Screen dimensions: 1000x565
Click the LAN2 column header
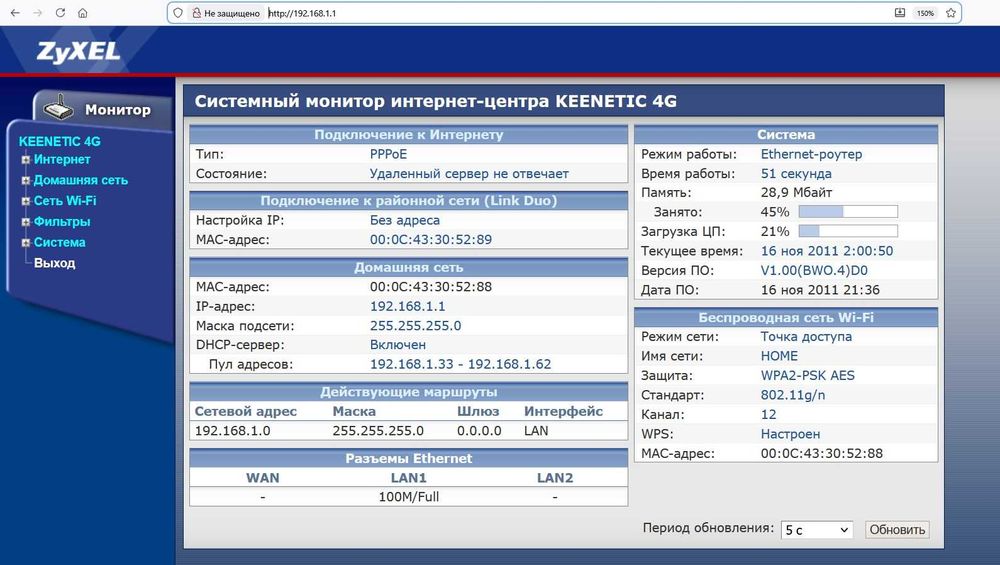555,478
